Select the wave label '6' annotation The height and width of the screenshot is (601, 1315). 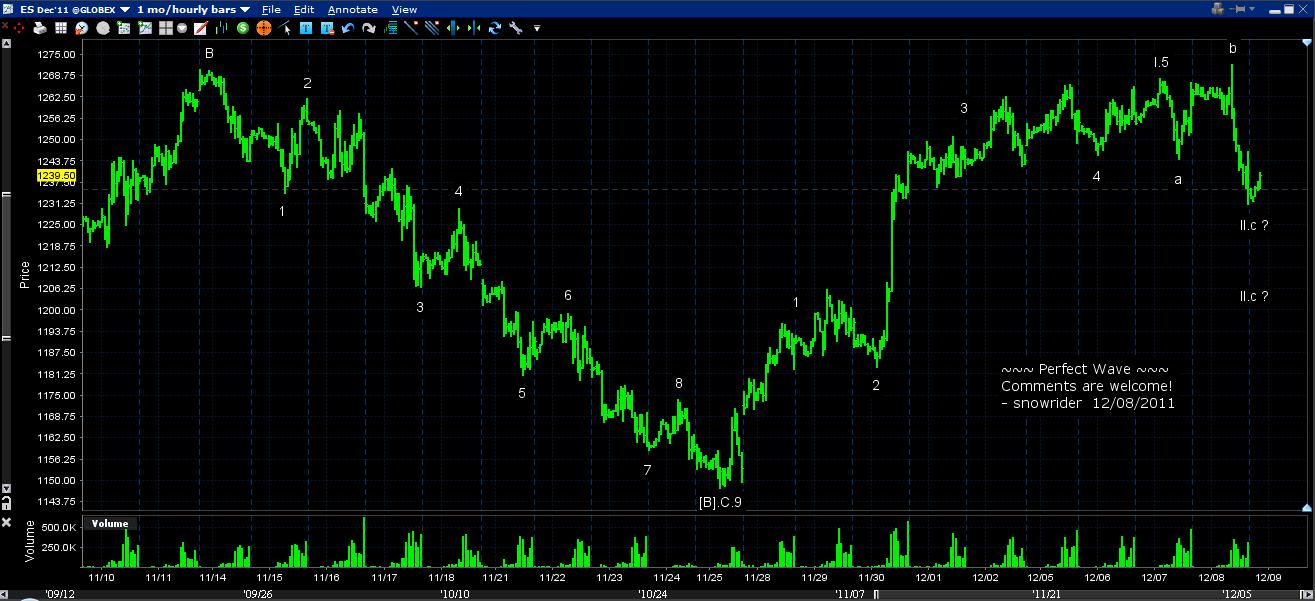tap(568, 295)
